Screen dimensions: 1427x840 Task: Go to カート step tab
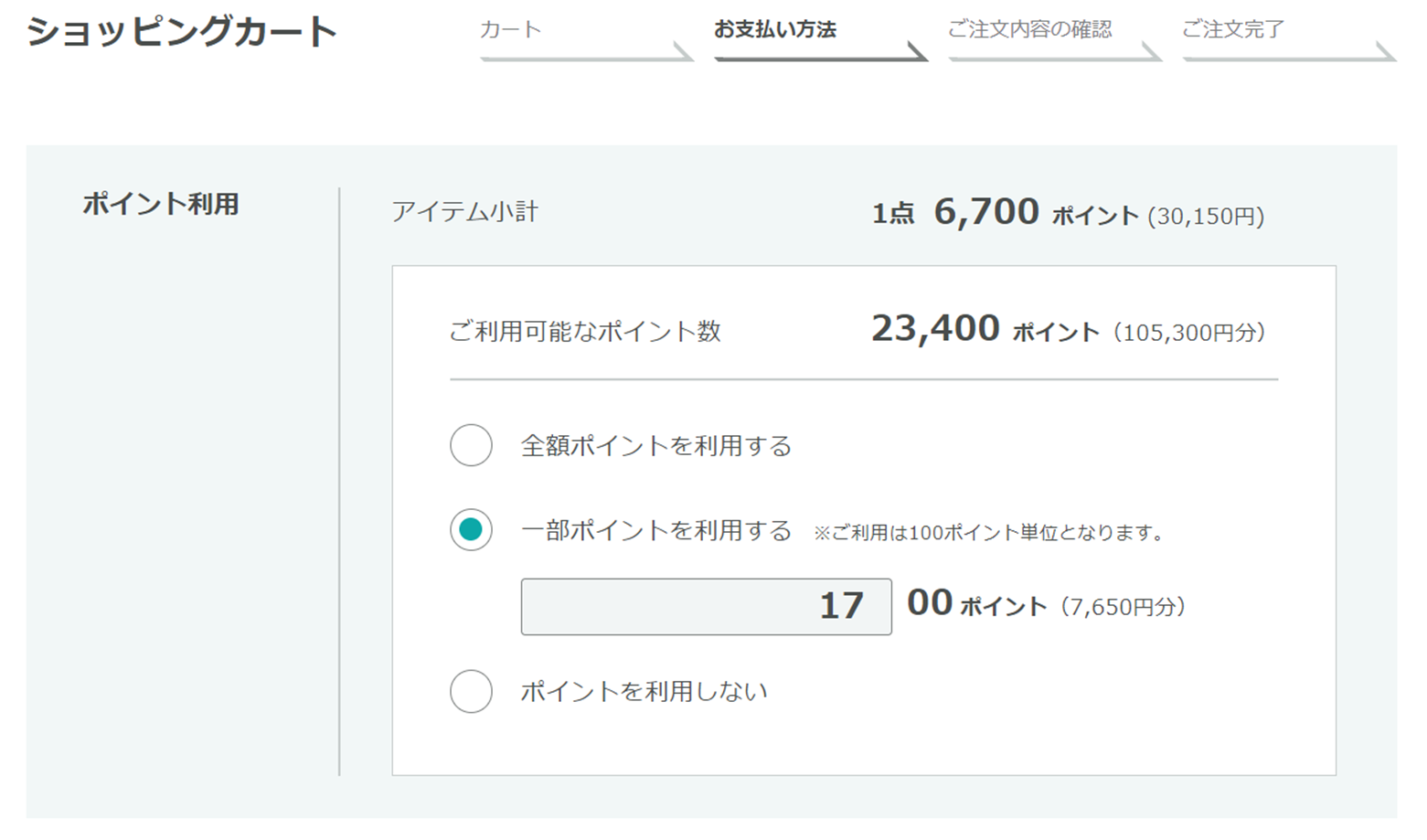click(586, 37)
